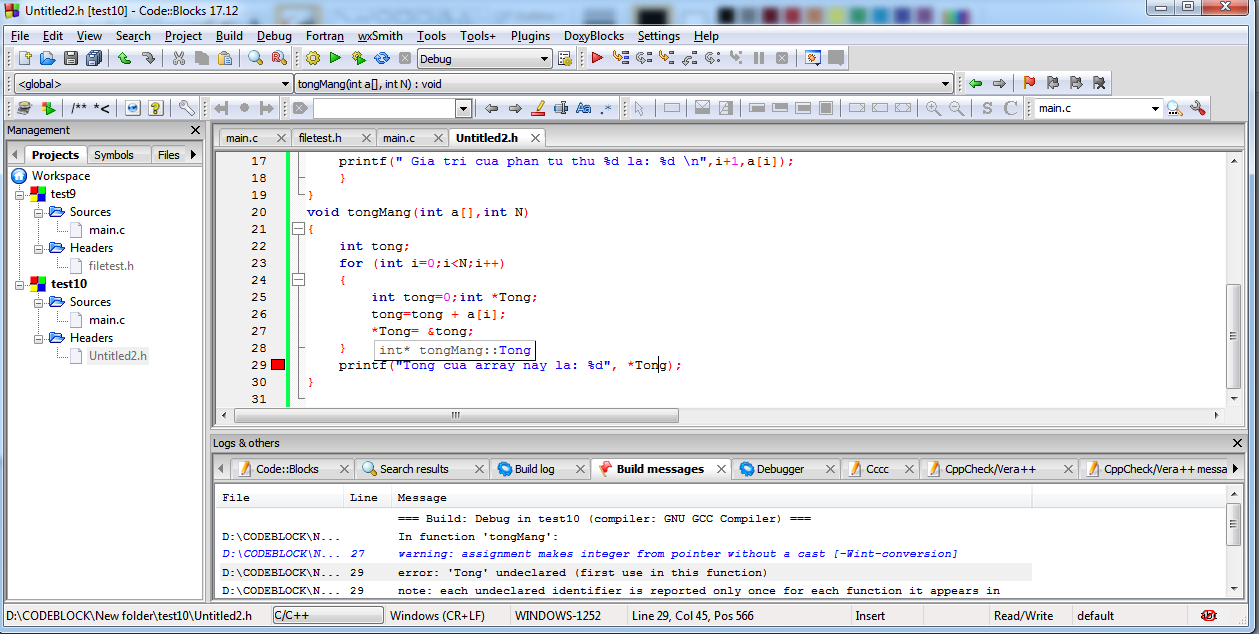Run the program with green play icon
1259x634 pixels.
pos(335,59)
